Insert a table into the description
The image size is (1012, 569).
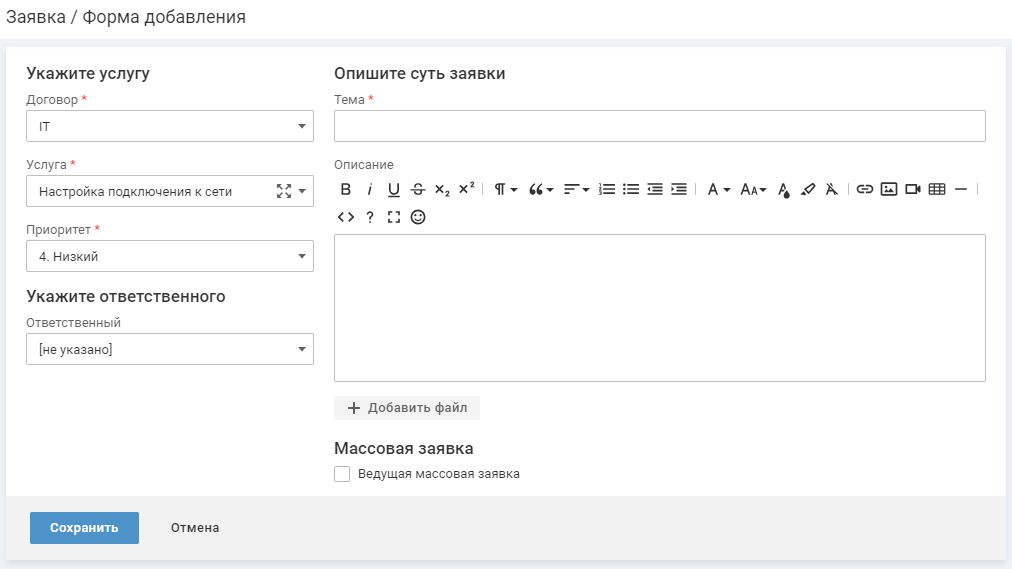(937, 189)
